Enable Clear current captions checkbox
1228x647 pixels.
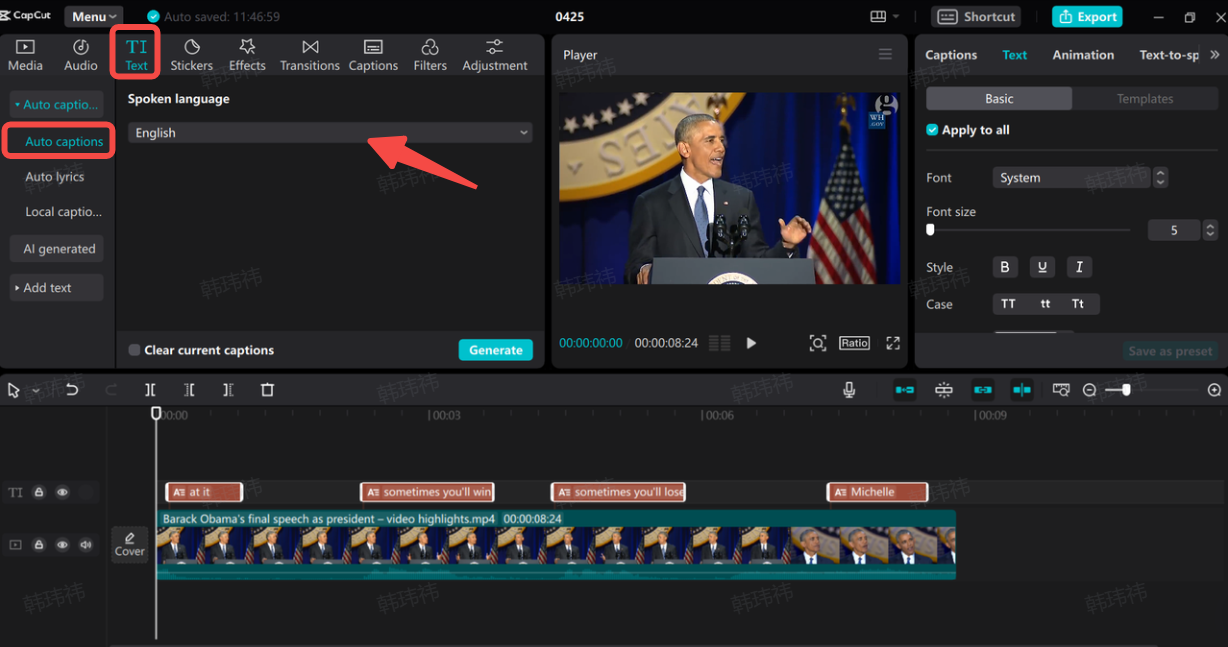coord(134,350)
